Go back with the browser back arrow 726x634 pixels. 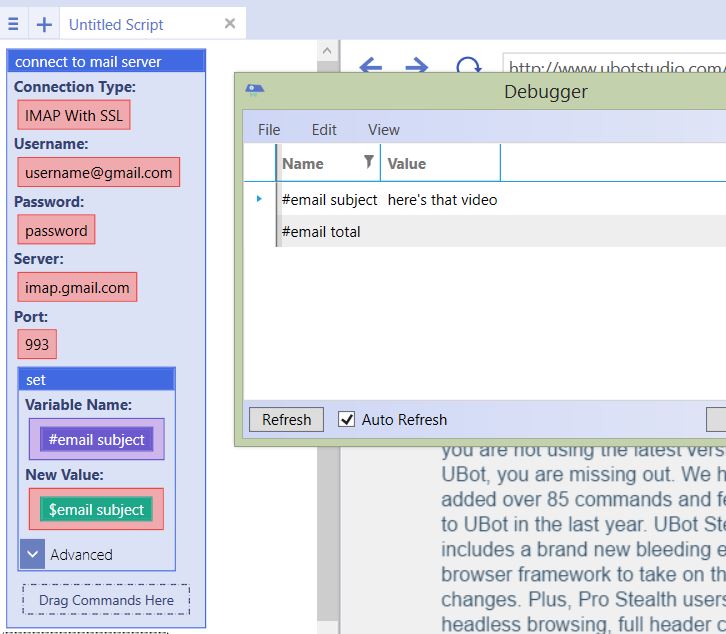click(370, 64)
